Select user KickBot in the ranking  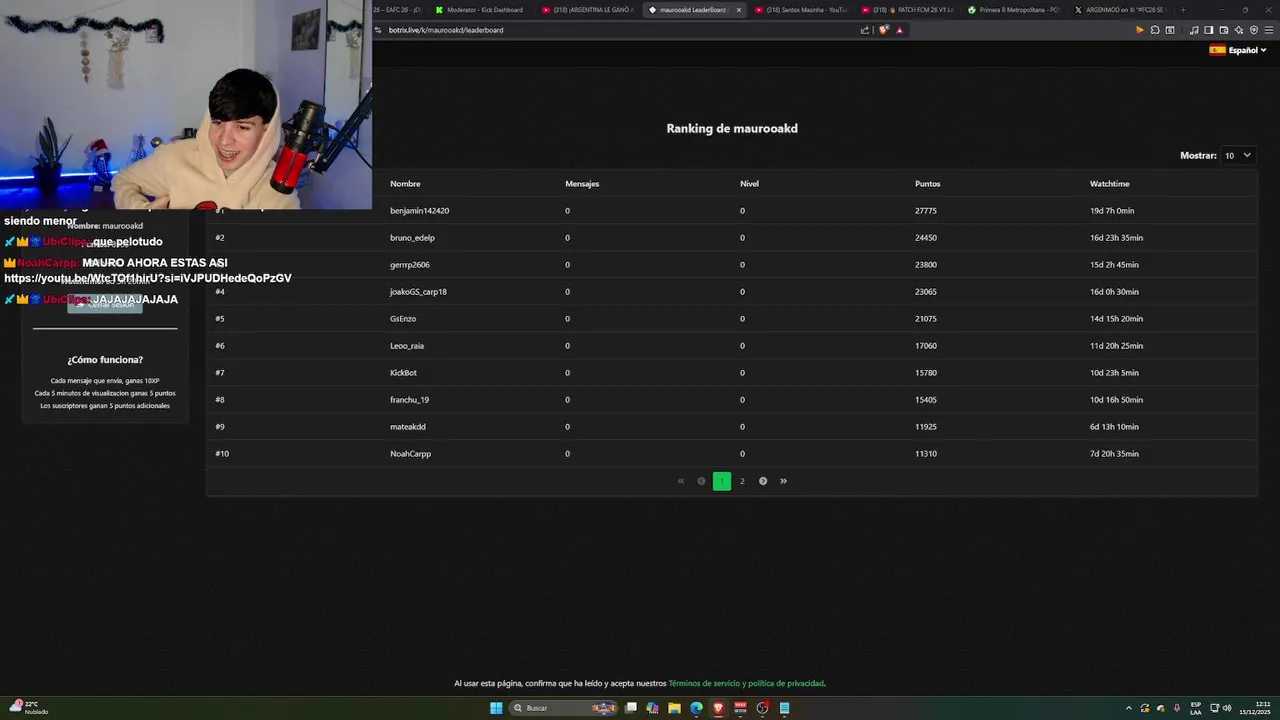(403, 373)
